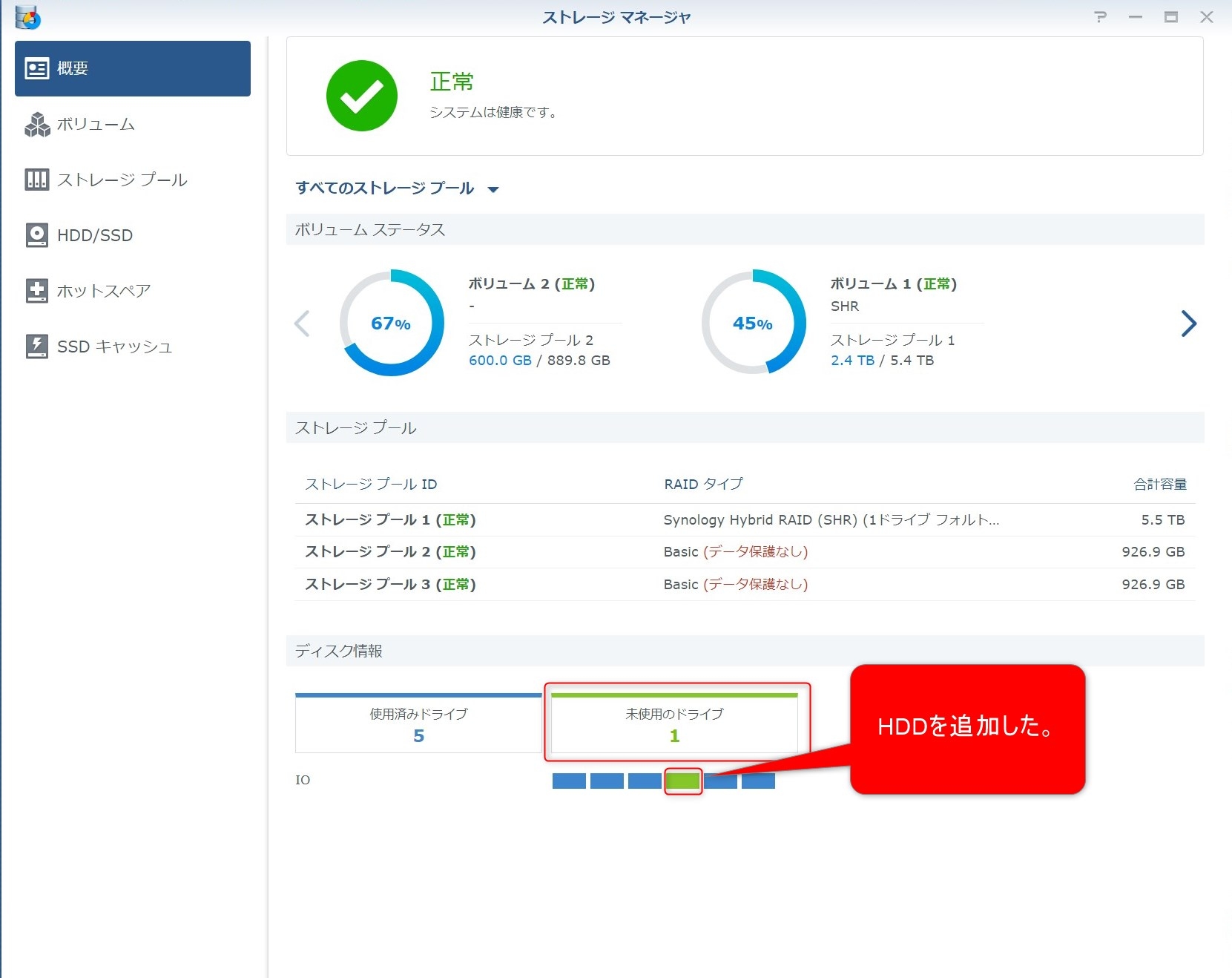Switch to the HDD/SSD menu item
The height and width of the screenshot is (978, 1232).
pyautogui.click(x=95, y=235)
